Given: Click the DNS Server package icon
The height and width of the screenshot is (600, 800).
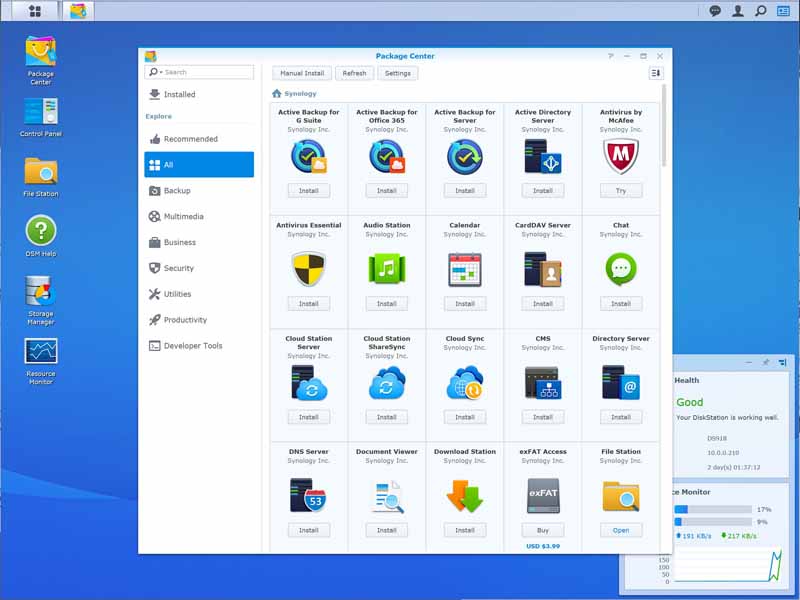Looking at the screenshot, I should pos(309,495).
